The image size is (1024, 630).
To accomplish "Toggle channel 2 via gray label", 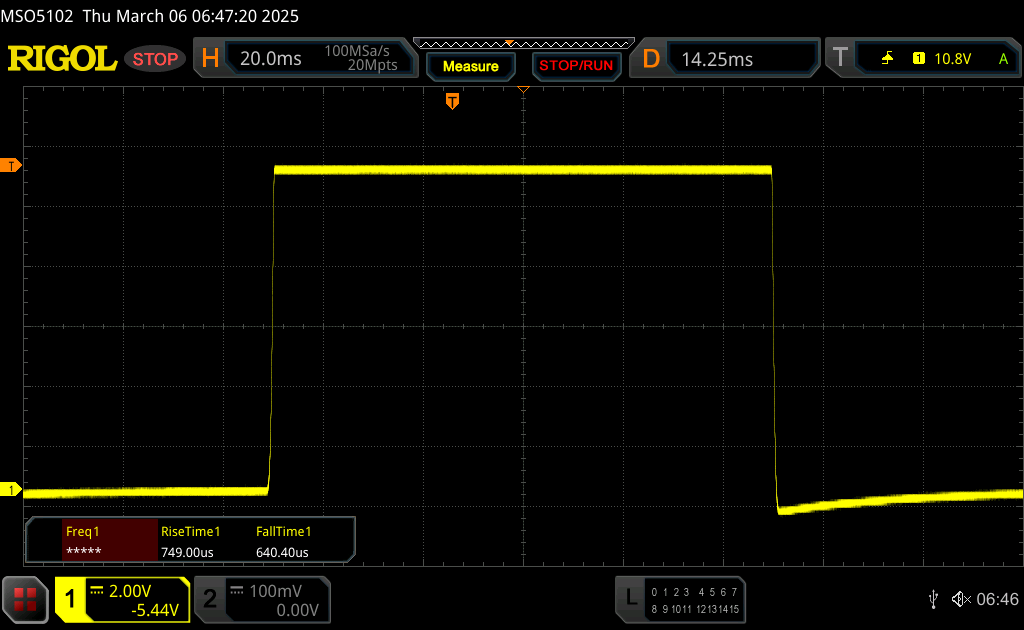I will pos(210,599).
